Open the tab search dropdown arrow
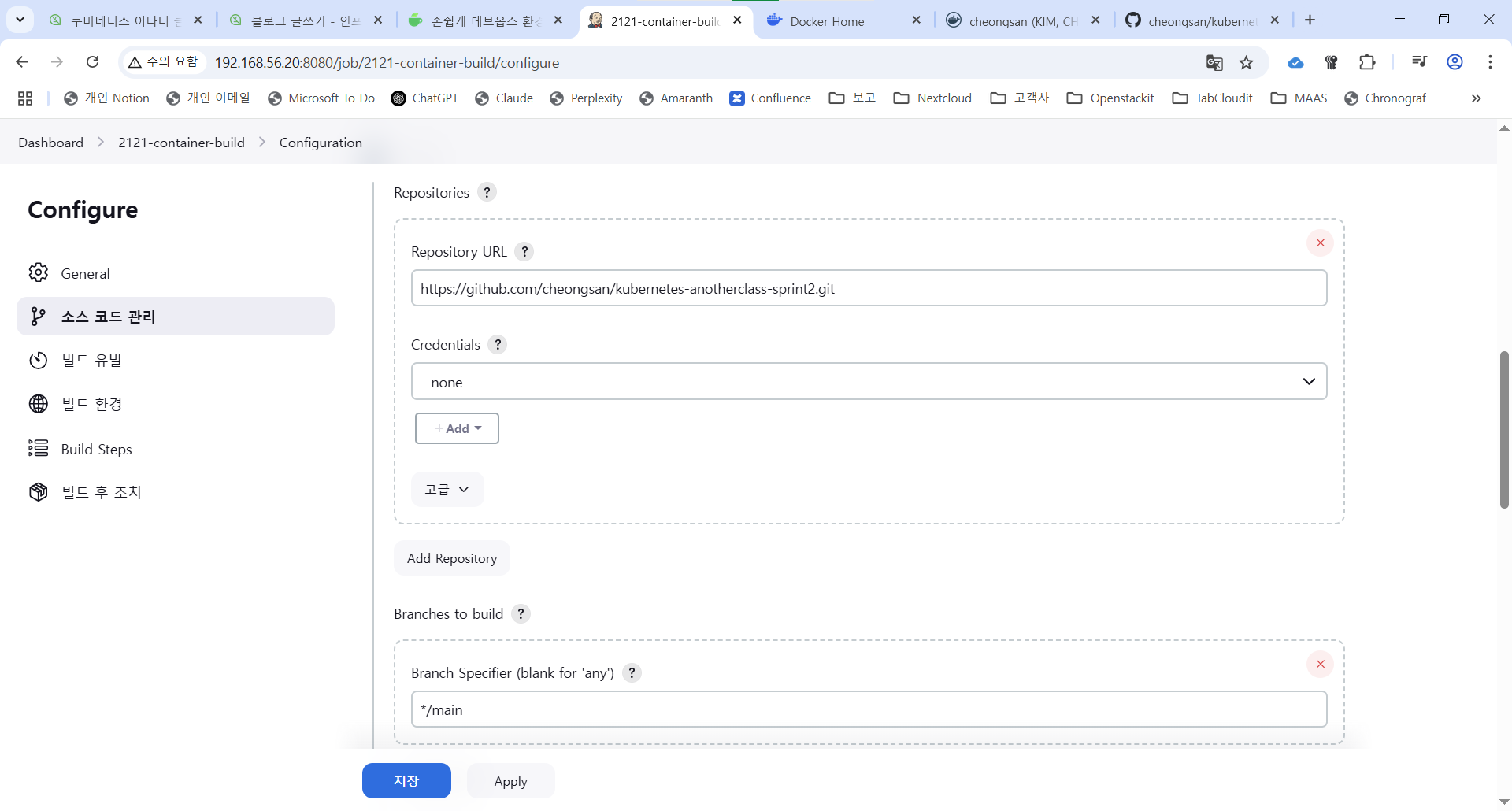1512x811 pixels. coord(20,20)
